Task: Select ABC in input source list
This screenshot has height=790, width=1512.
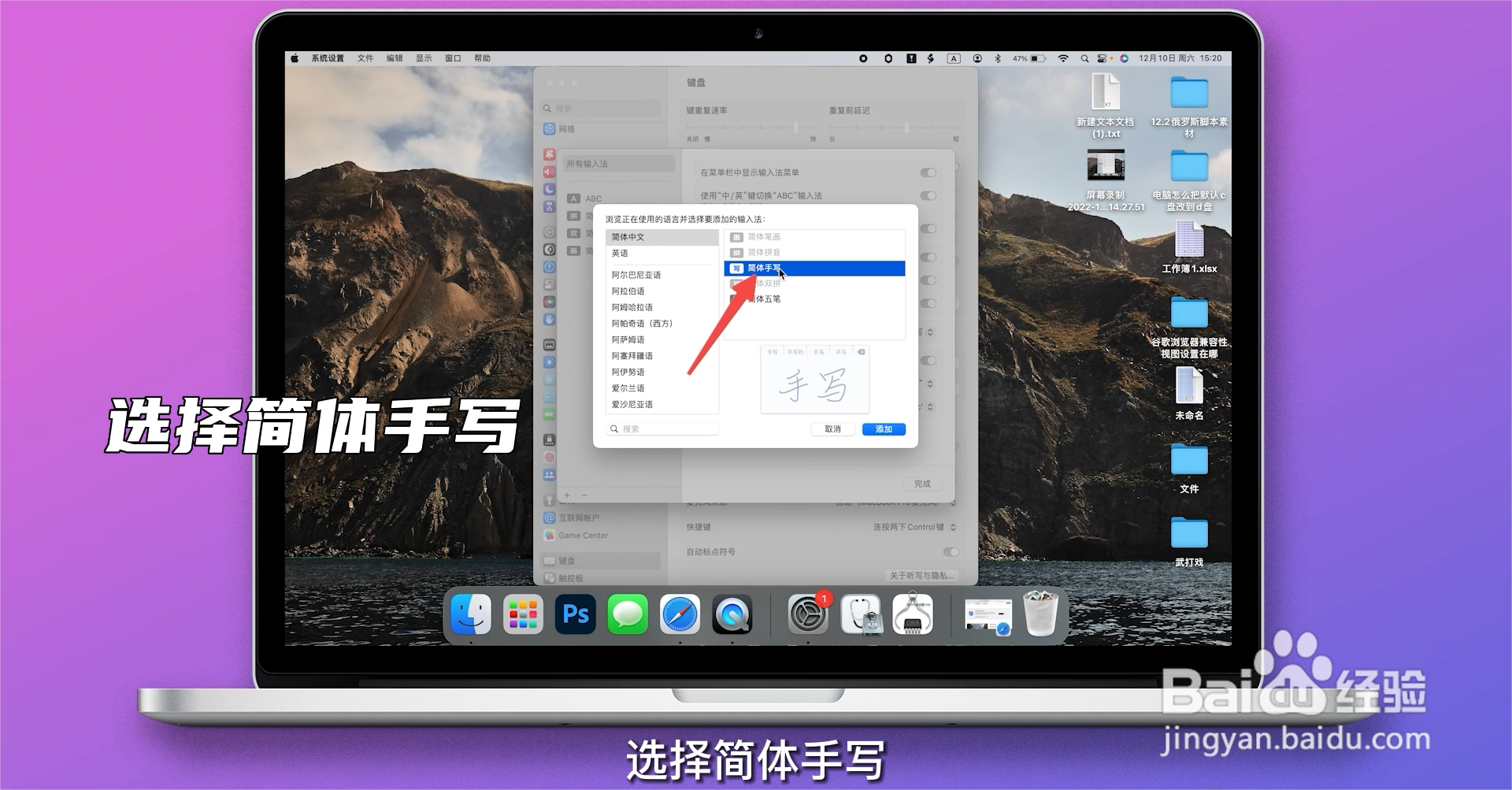Action: click(619, 199)
